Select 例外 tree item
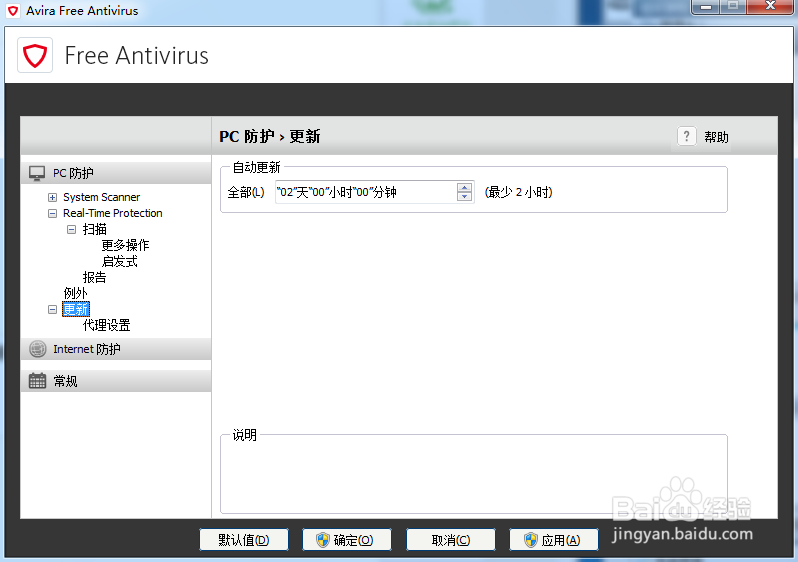 [75, 293]
